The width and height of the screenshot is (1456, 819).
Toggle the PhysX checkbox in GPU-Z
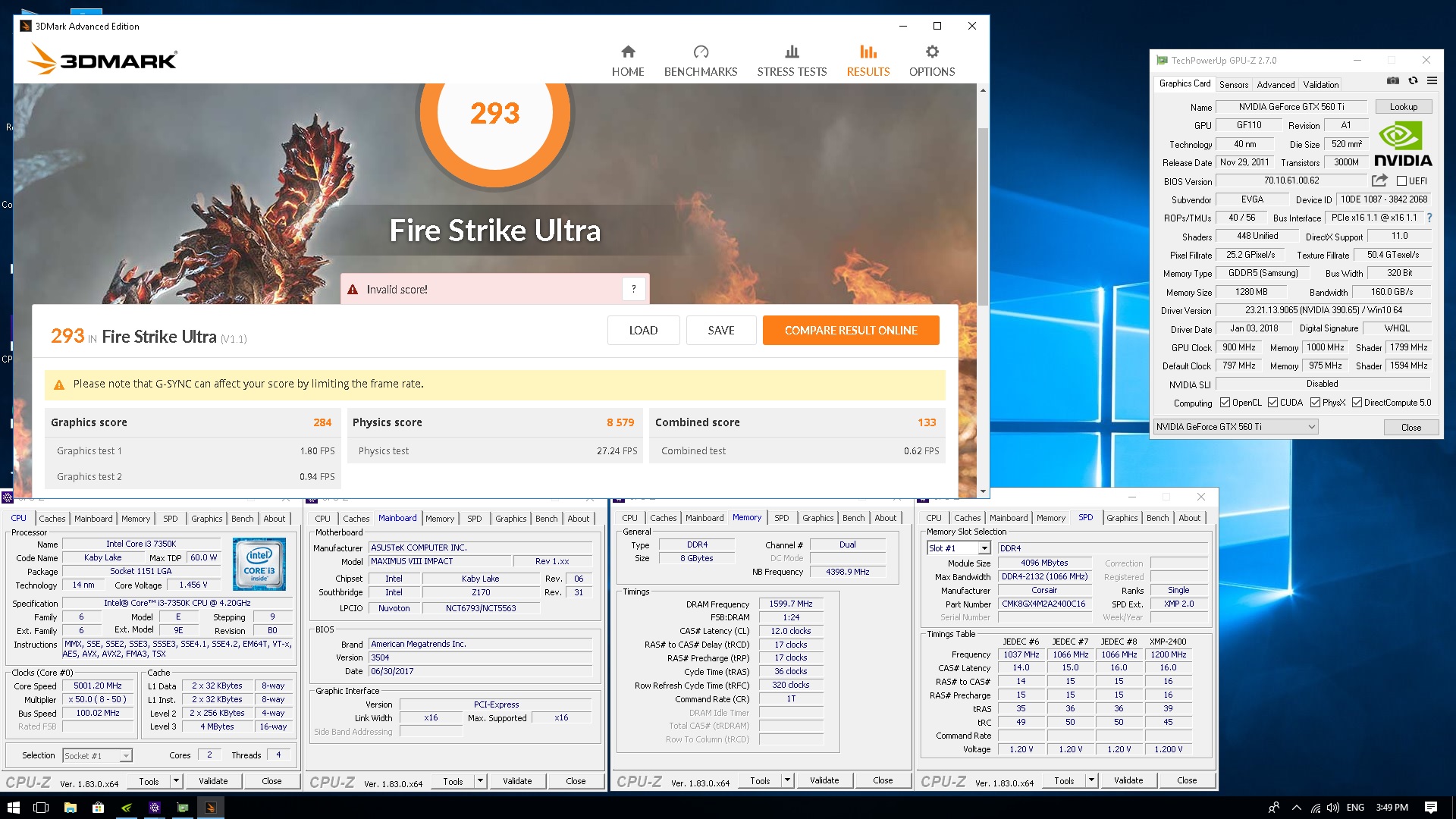(1315, 403)
